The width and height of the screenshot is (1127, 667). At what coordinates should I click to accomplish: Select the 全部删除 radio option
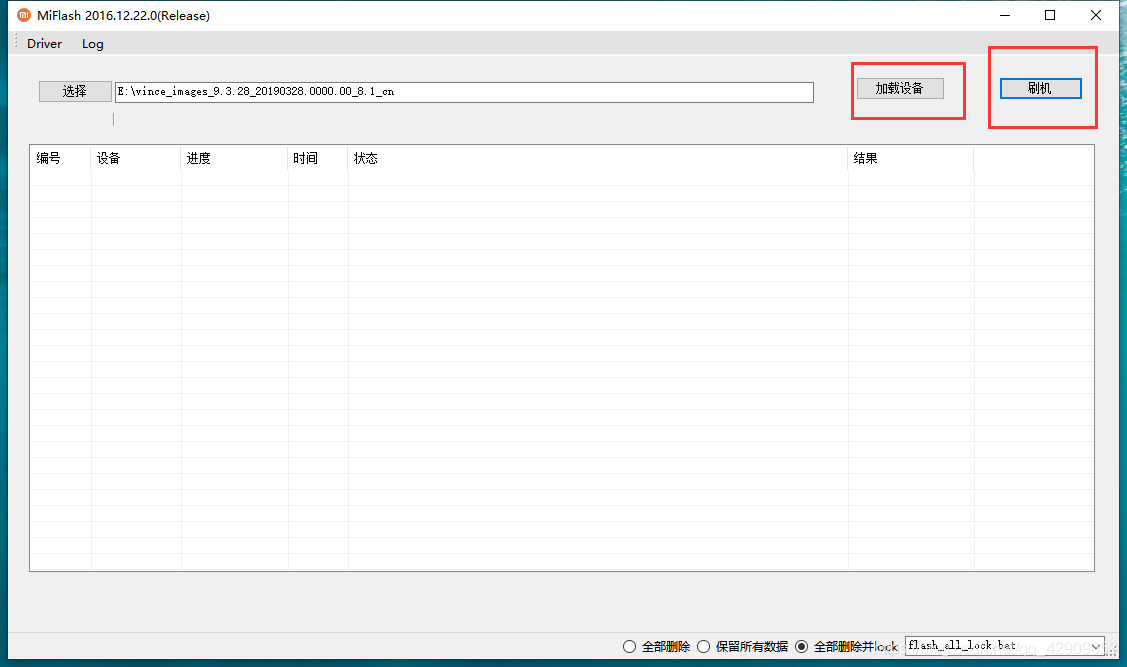coord(656,646)
